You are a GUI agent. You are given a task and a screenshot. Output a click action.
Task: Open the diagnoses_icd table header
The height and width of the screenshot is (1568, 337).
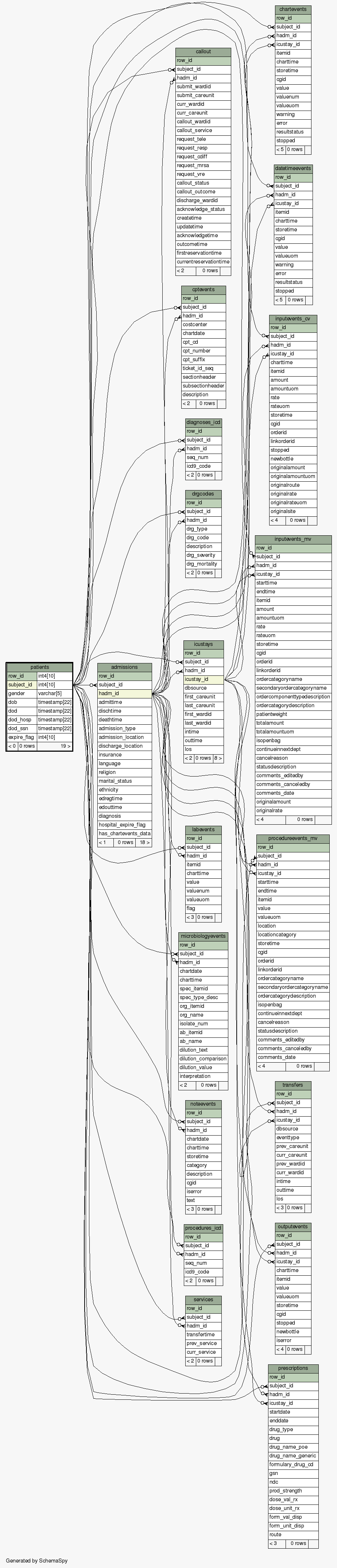click(203, 423)
